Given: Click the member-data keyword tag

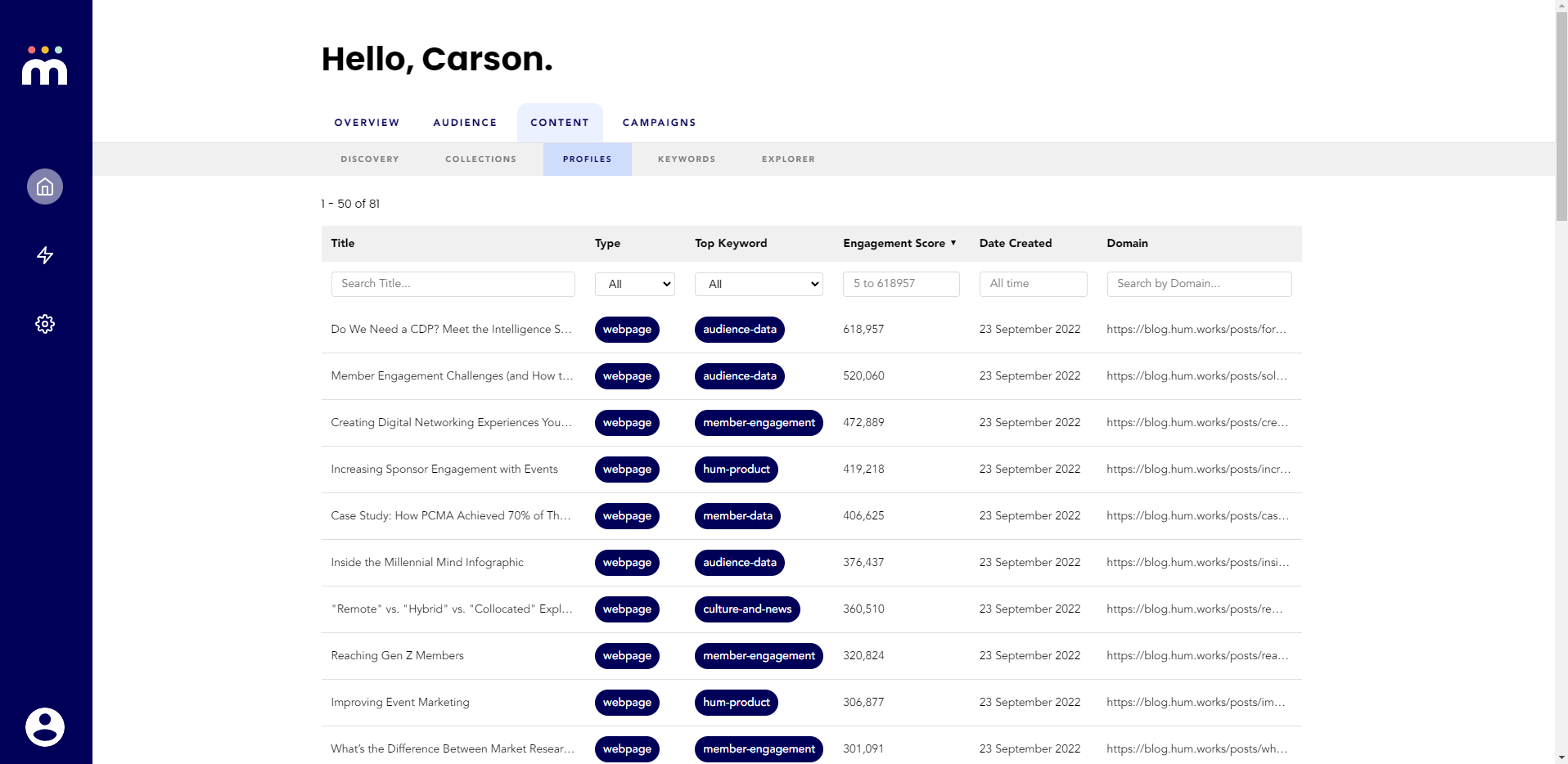Looking at the screenshot, I should click(x=737, y=516).
